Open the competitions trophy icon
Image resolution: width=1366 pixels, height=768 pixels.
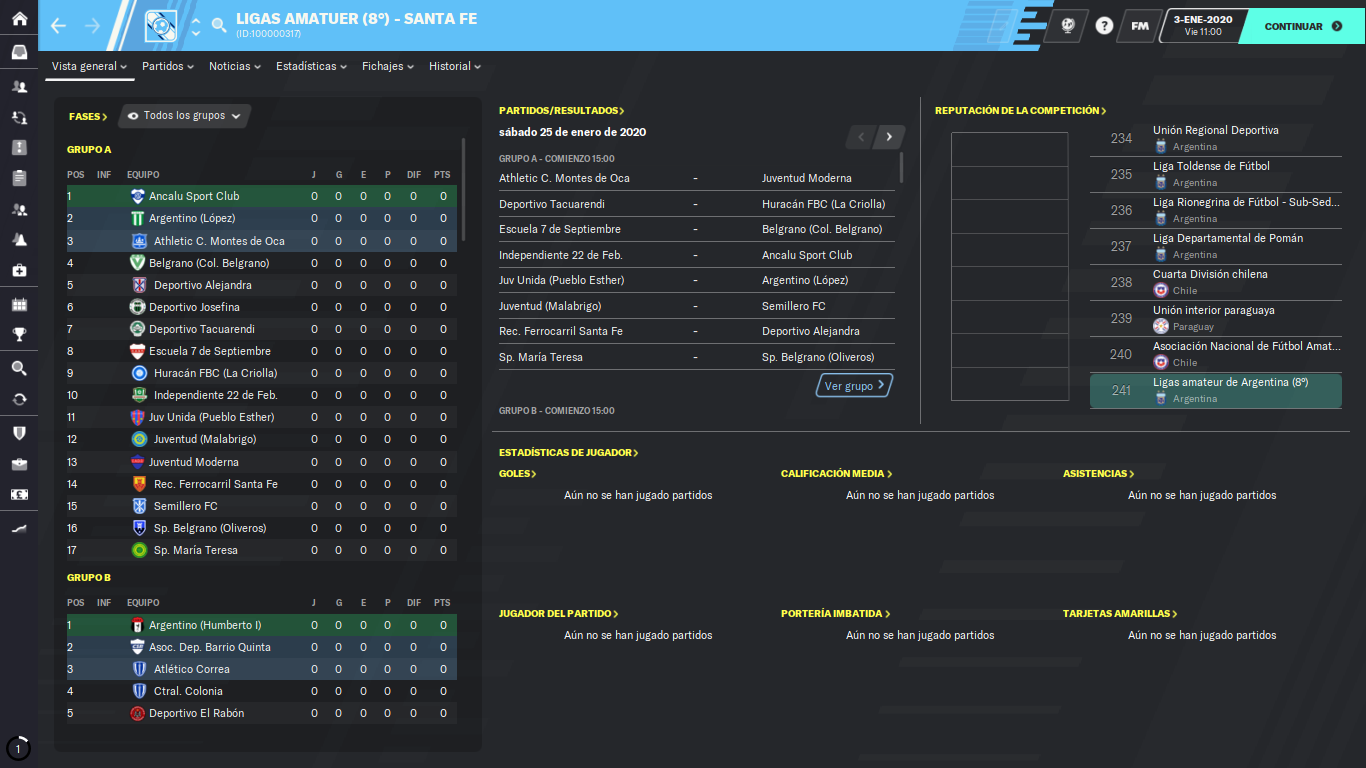18,334
